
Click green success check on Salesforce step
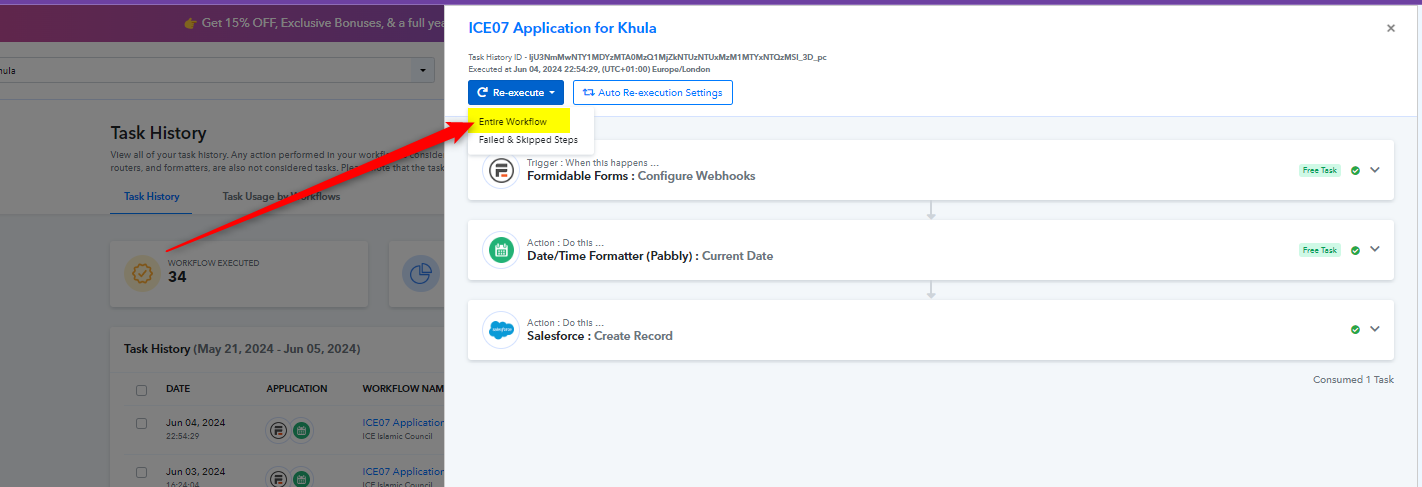point(1355,329)
